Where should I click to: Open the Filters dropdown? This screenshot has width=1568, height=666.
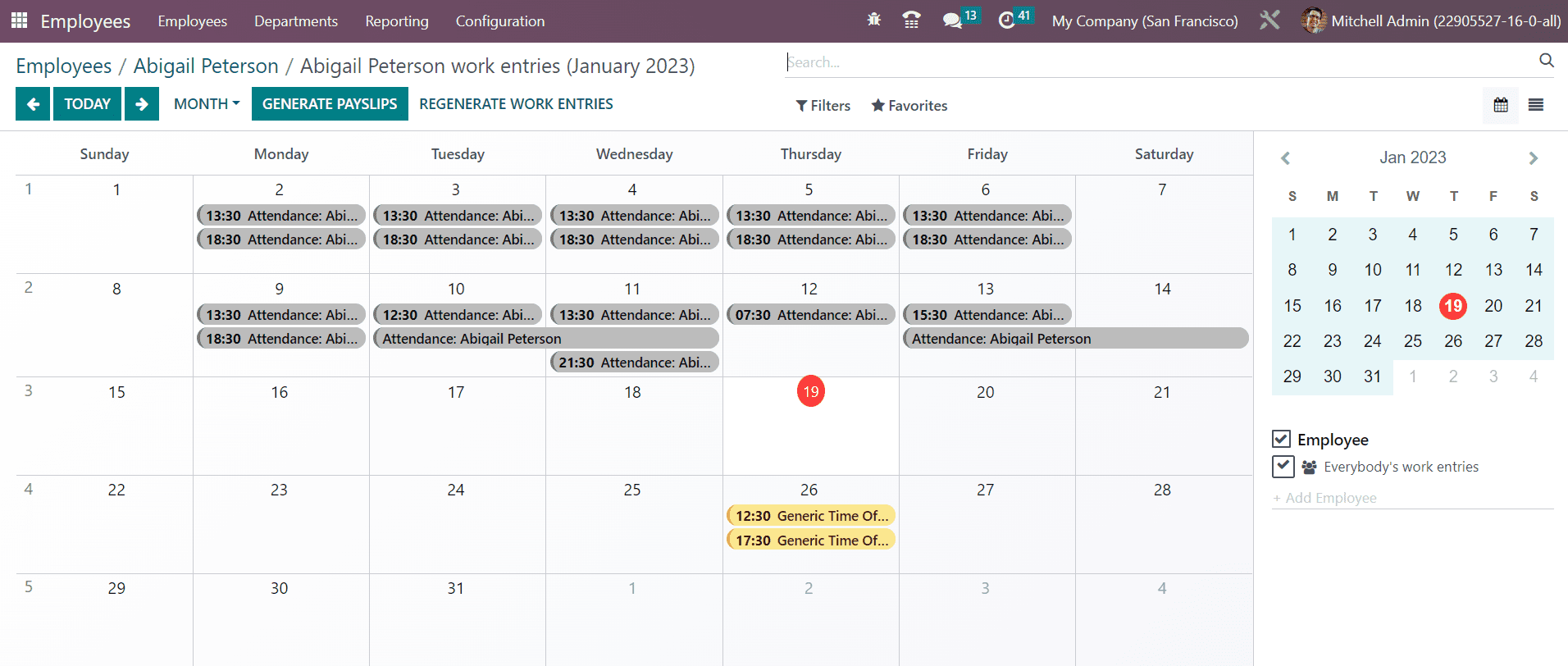coord(823,106)
